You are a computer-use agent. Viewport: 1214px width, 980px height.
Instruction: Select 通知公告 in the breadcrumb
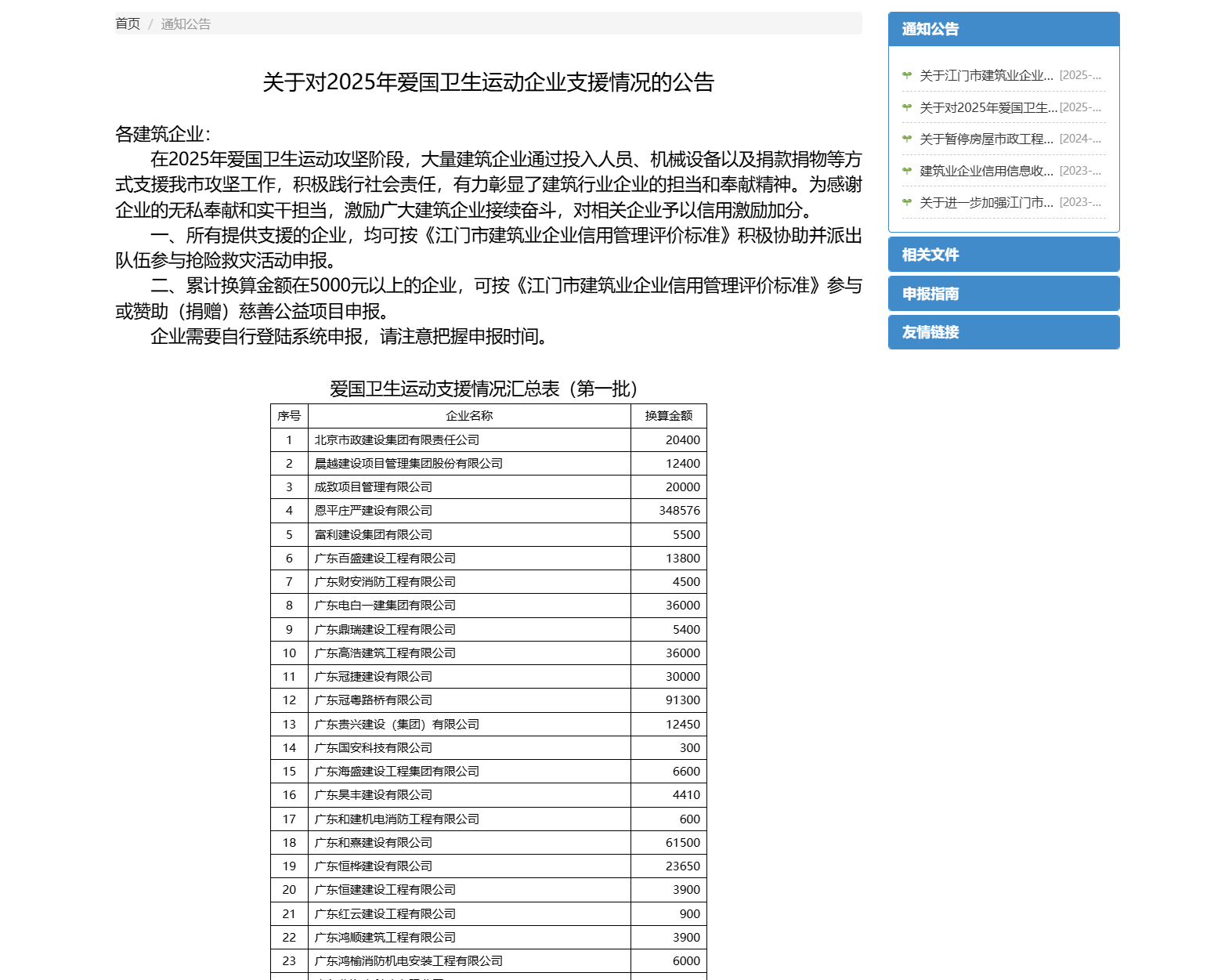(x=186, y=24)
